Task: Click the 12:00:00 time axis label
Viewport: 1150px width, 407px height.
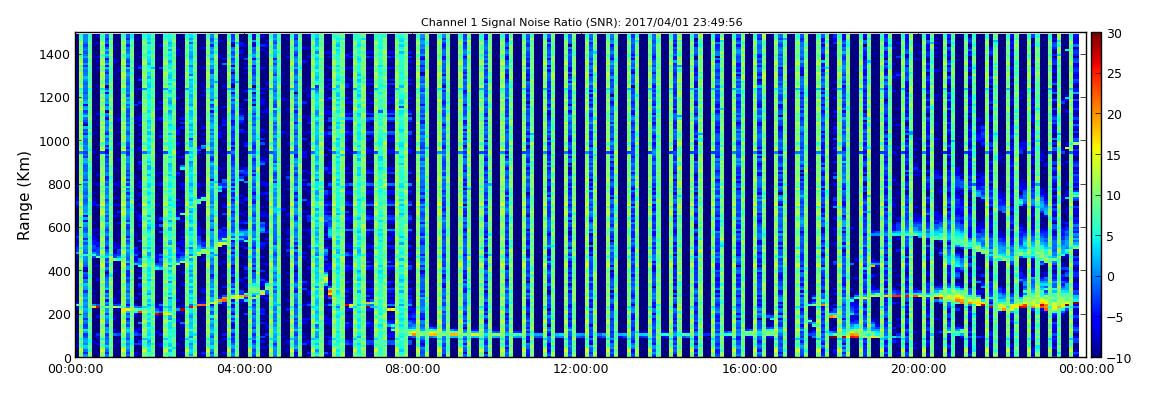Action: coord(579,370)
